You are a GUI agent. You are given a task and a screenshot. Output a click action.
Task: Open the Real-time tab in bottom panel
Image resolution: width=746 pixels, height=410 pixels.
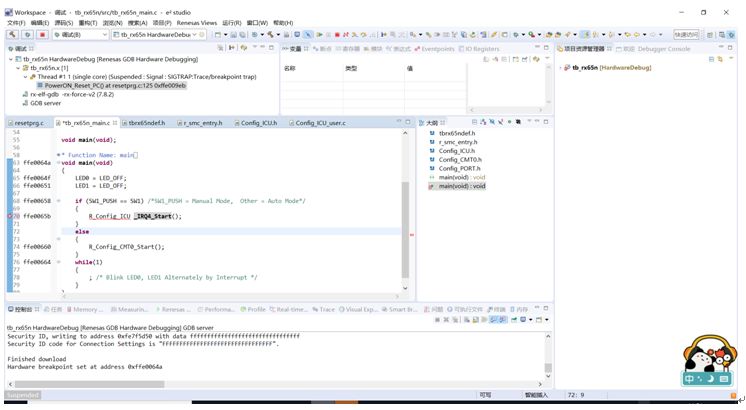click(289, 309)
